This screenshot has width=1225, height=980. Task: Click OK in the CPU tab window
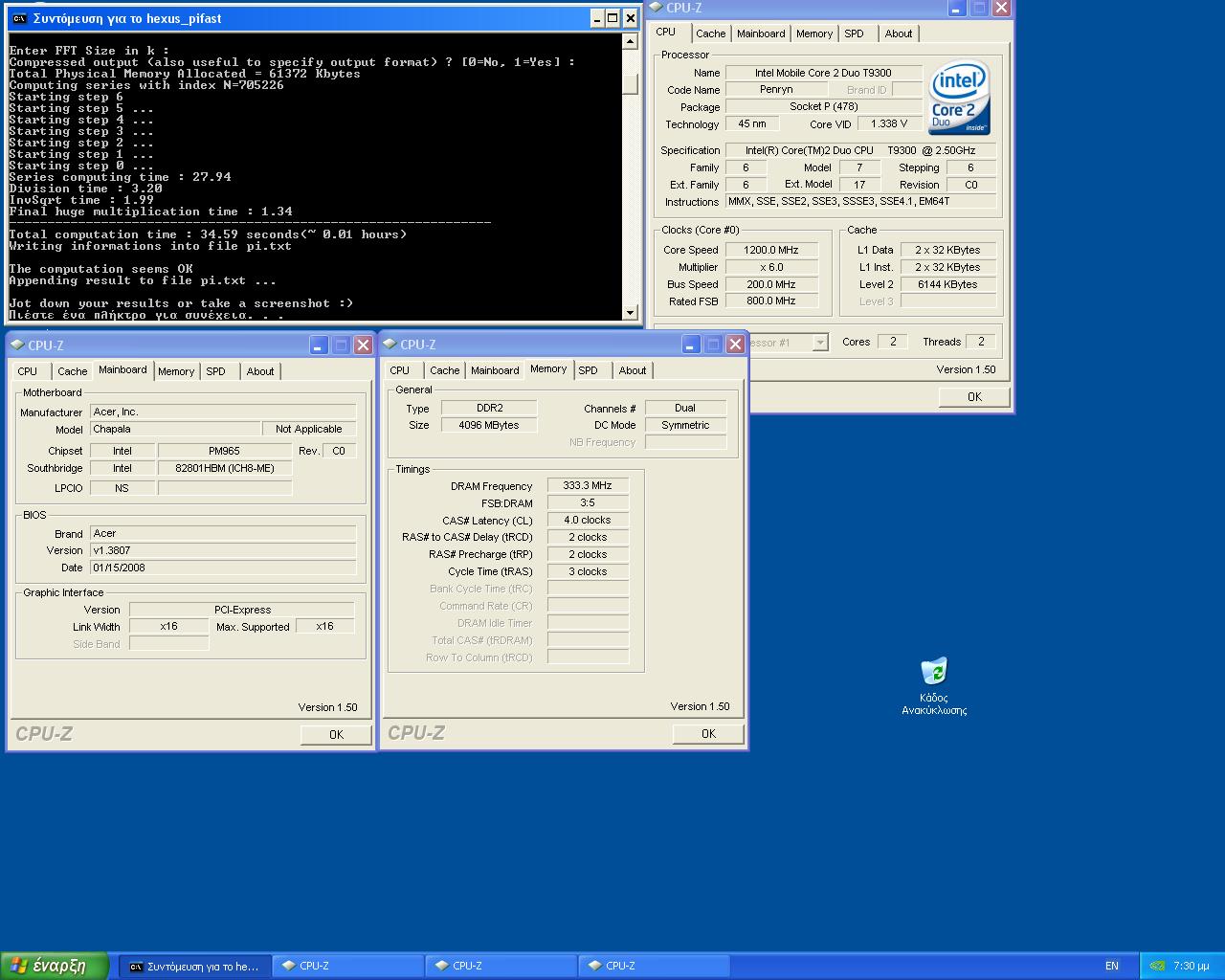pyautogui.click(x=974, y=396)
